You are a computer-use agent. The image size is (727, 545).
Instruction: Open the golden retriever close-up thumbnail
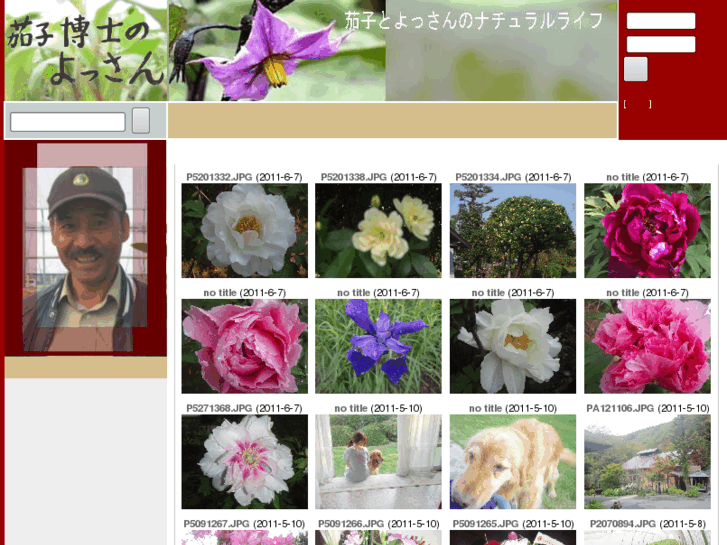coord(513,462)
